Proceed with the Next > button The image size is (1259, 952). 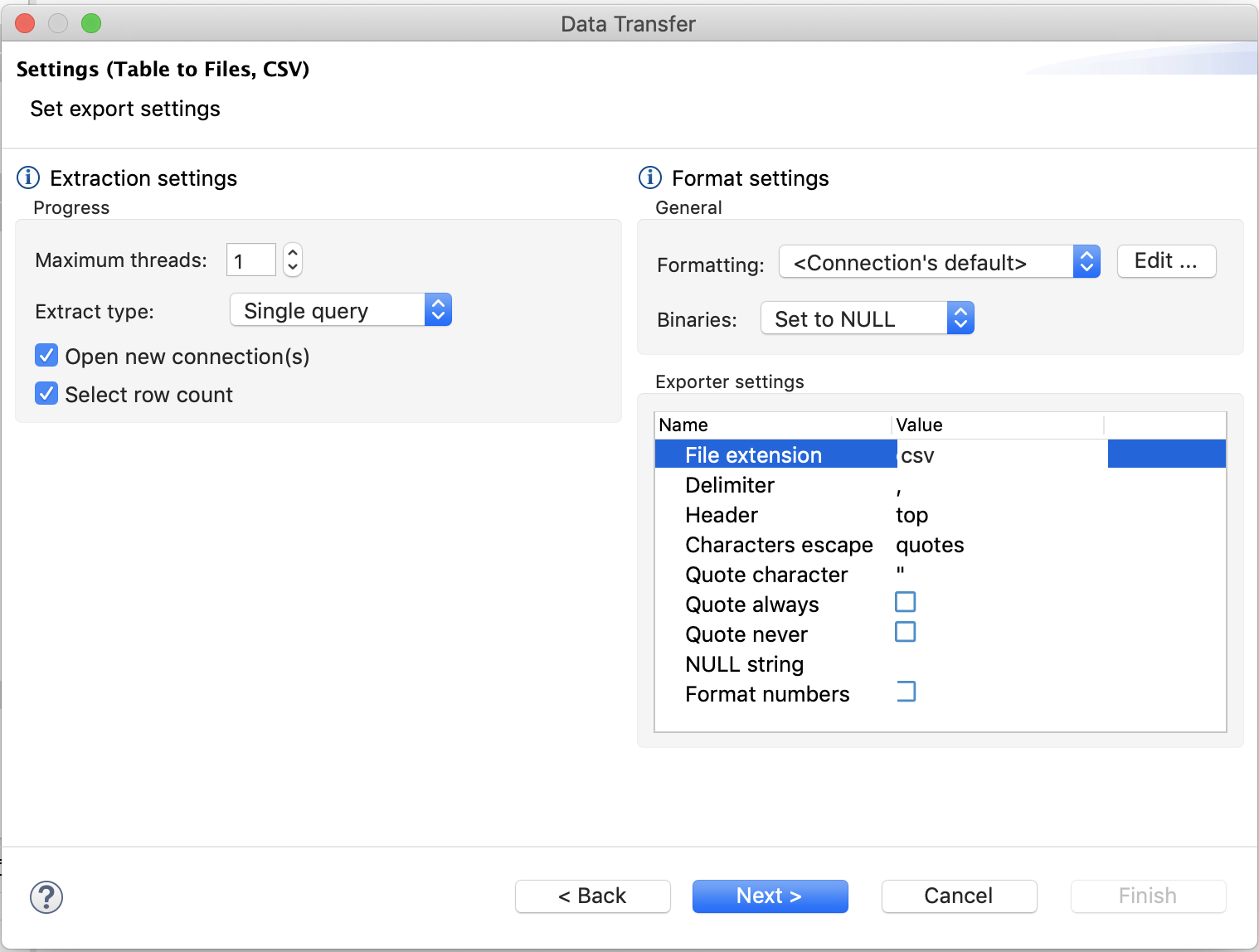[x=770, y=896]
